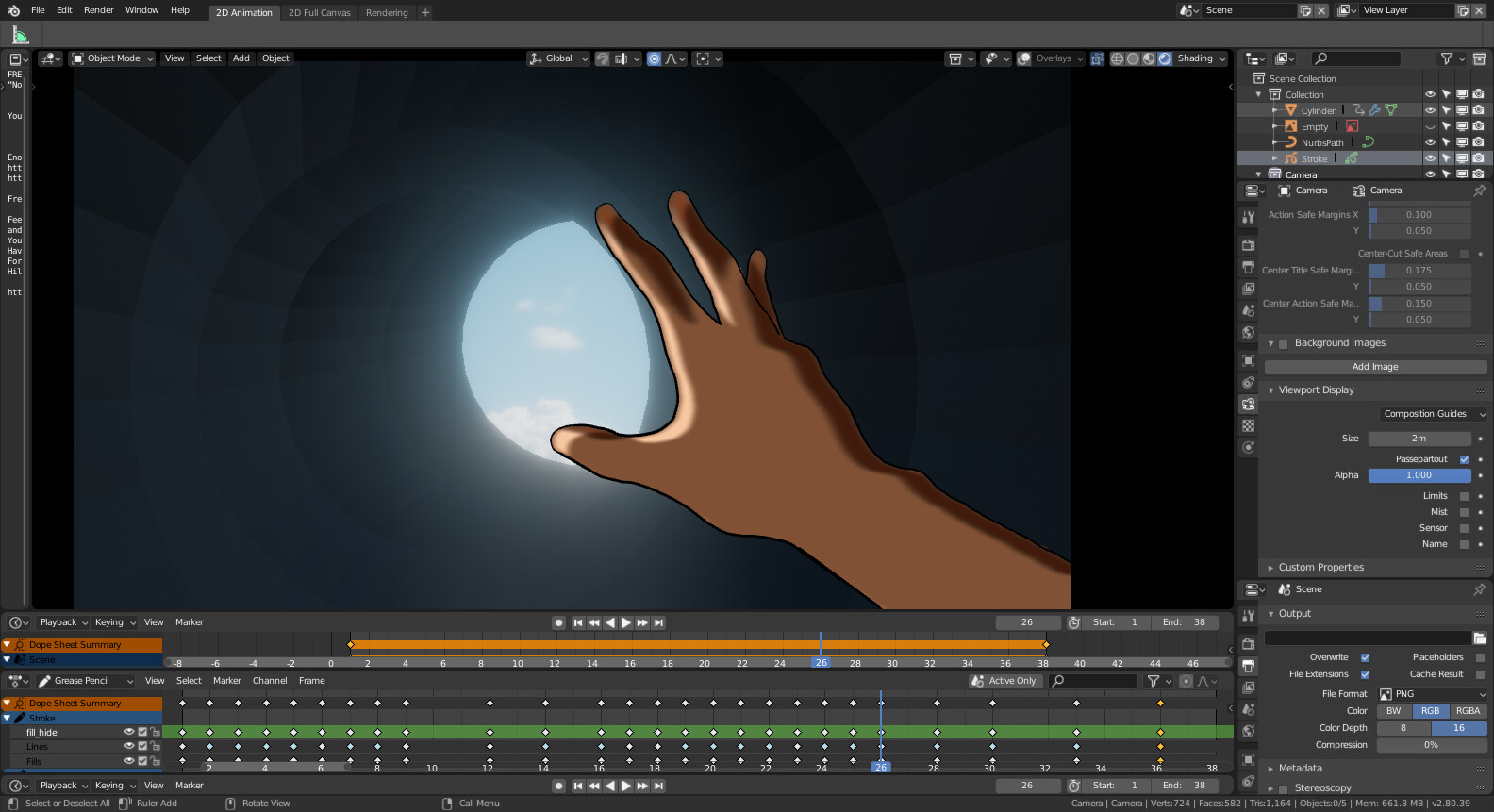Screen dimensions: 1494x812
Task: Toggle Active Only in Dope Sheet
Action: (x=1004, y=681)
